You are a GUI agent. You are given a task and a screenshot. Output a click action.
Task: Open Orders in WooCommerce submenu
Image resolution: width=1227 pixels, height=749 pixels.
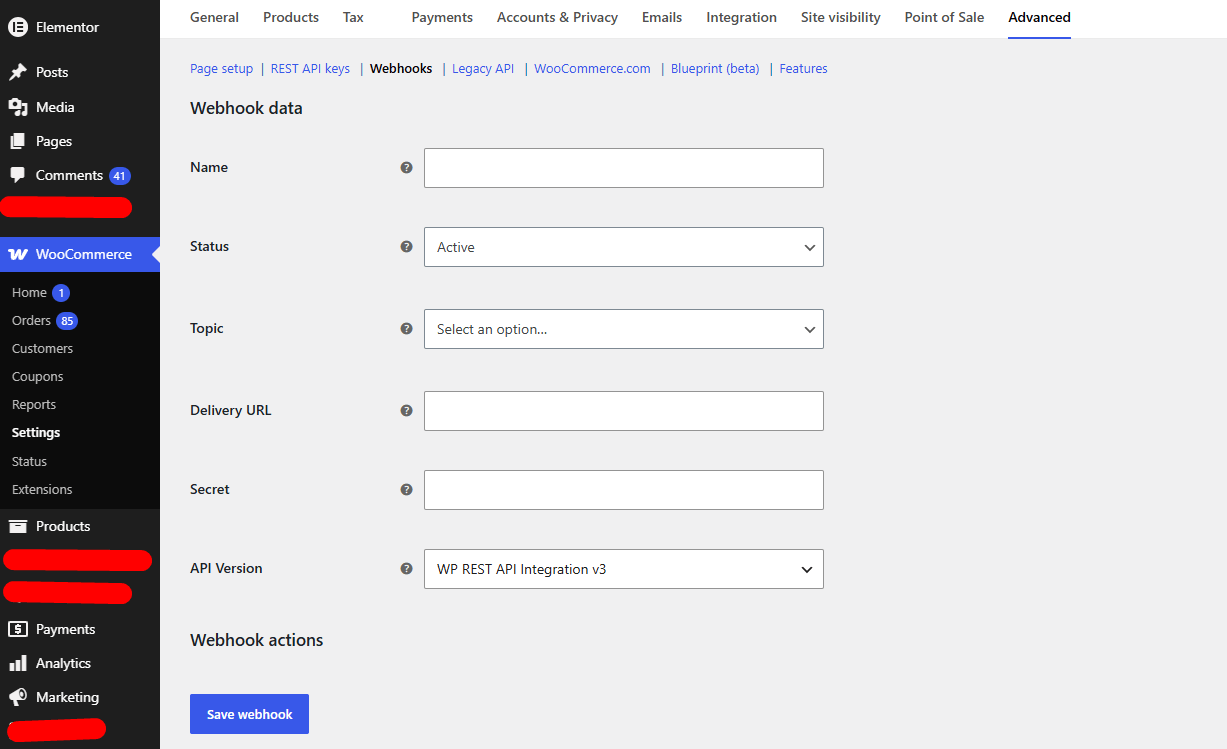pyautogui.click(x=31, y=321)
